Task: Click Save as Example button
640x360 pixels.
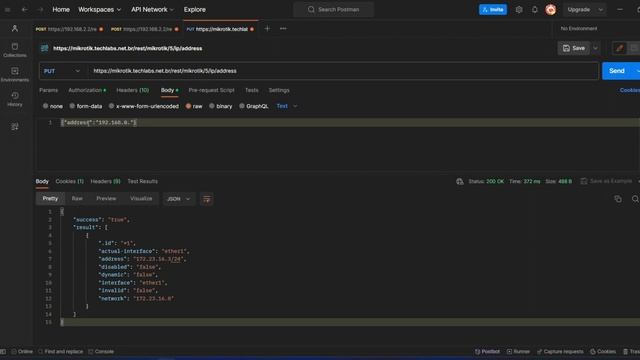Action: (606, 181)
